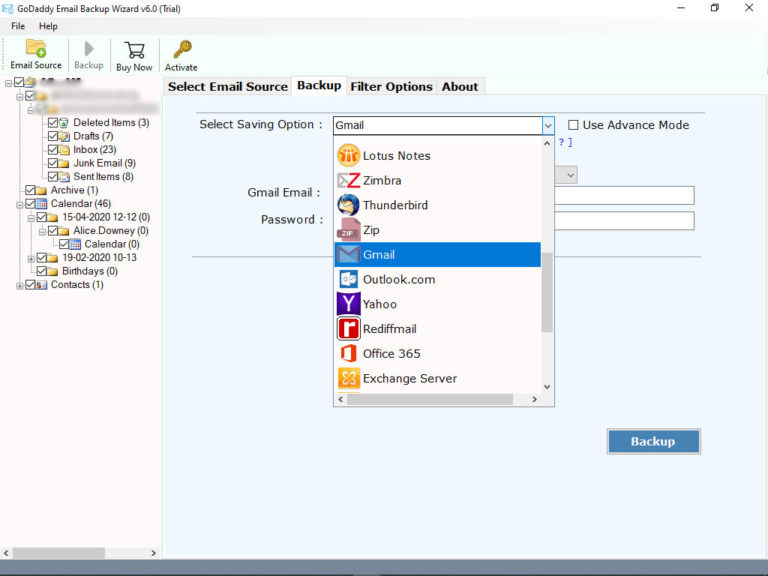The image size is (768, 576).
Task: Click the Email Source toolbar icon
Action: pos(36,48)
